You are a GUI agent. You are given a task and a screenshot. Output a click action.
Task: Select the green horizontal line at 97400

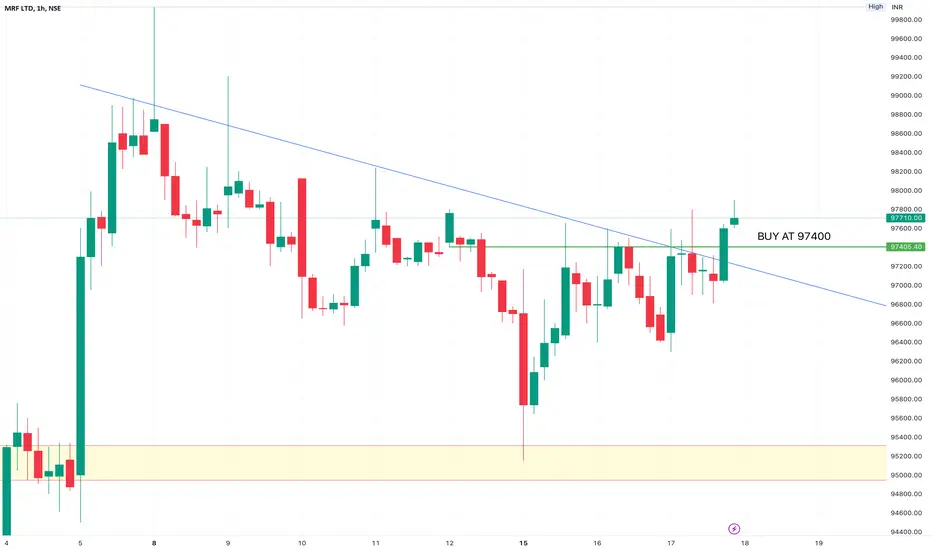coord(667,246)
